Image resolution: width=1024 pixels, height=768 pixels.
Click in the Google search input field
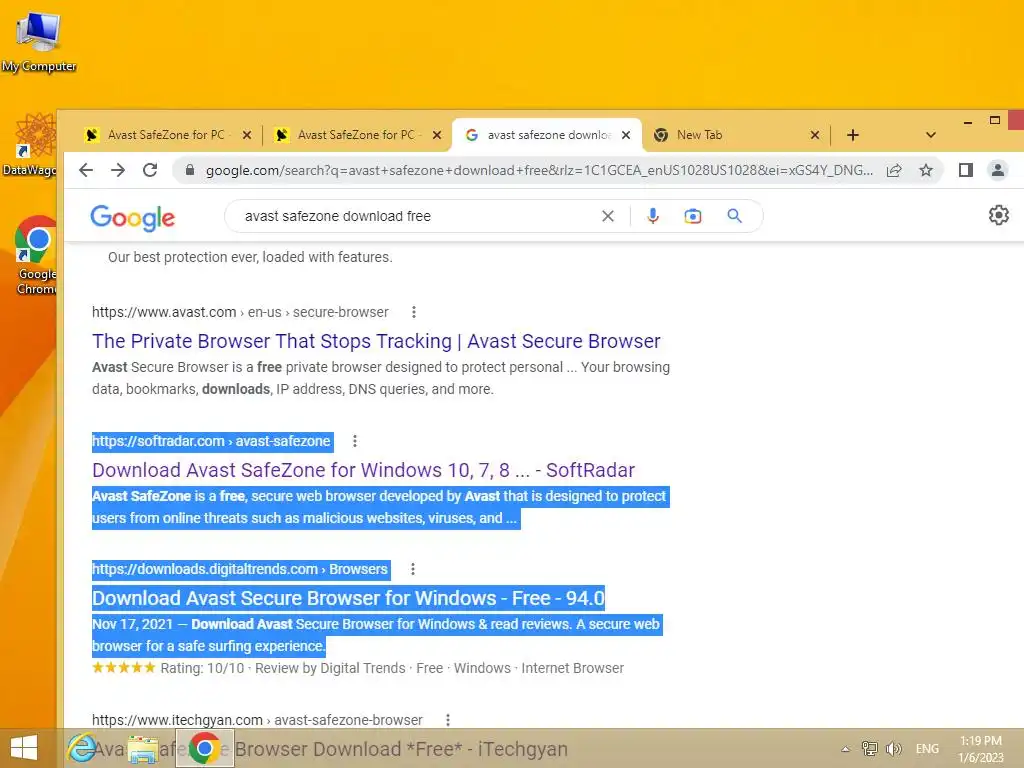(418, 216)
